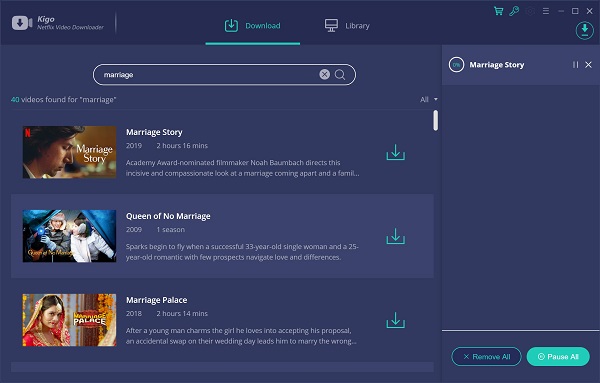Viewport: 600px width, 383px height.
Task: Open the All filter dropdown
Action: [429, 99]
